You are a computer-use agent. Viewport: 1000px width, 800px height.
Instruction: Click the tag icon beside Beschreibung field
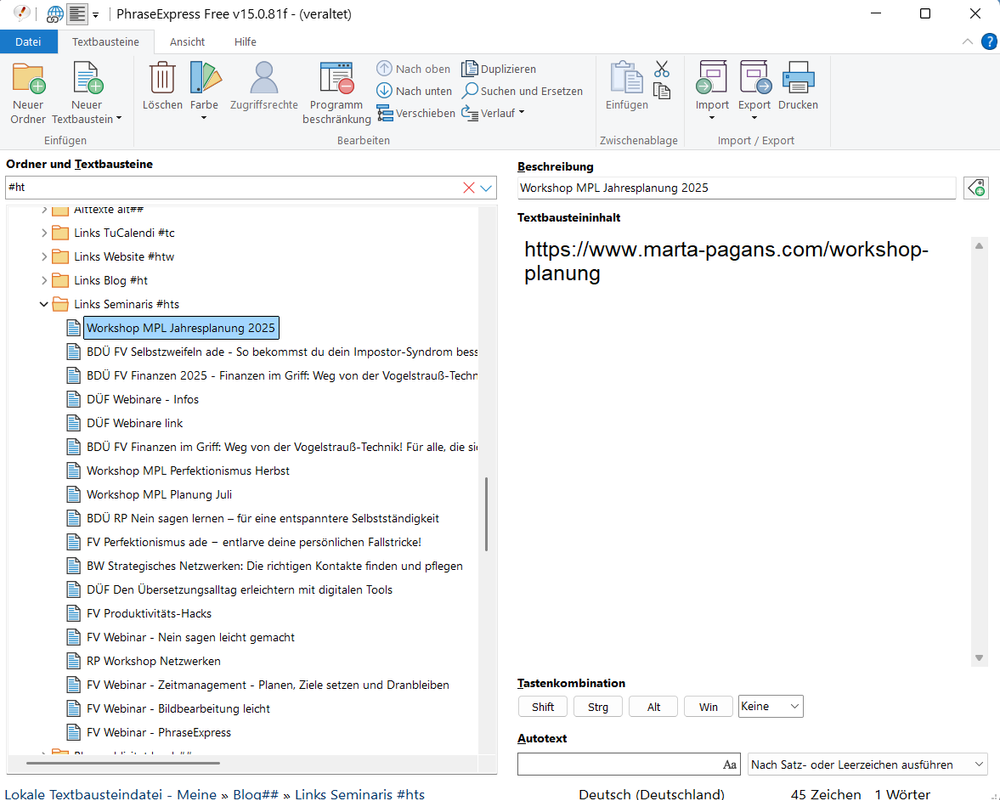976,188
